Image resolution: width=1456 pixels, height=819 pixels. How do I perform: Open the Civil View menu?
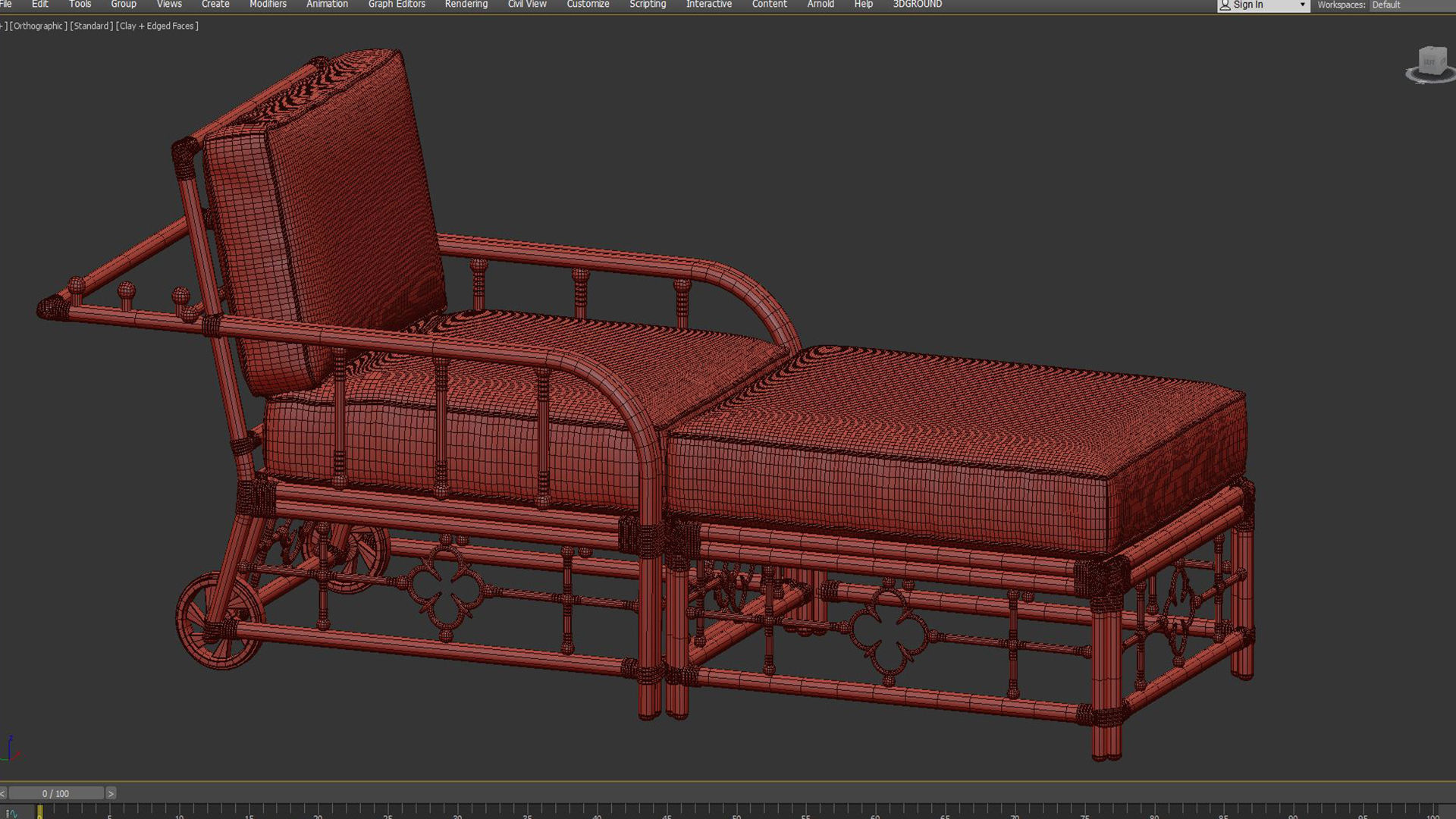pos(527,5)
